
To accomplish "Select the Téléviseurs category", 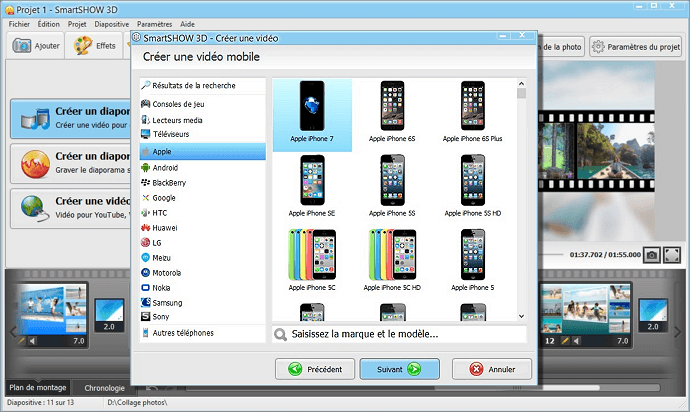I will point(203,134).
